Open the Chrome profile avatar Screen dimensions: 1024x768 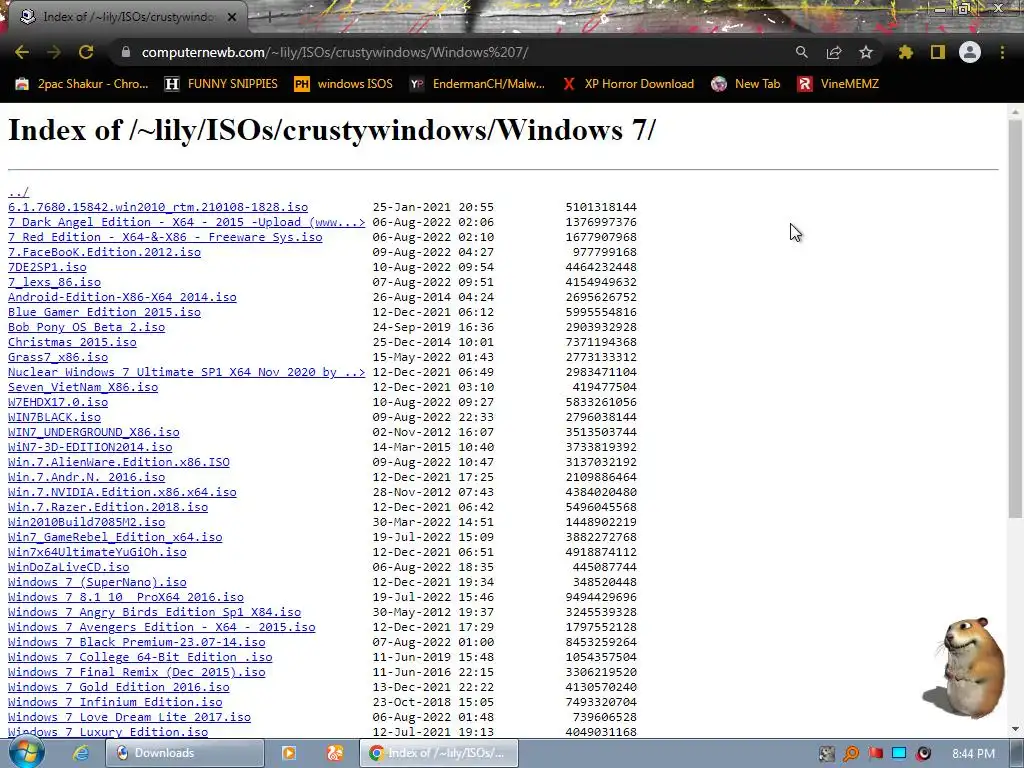tap(970, 52)
